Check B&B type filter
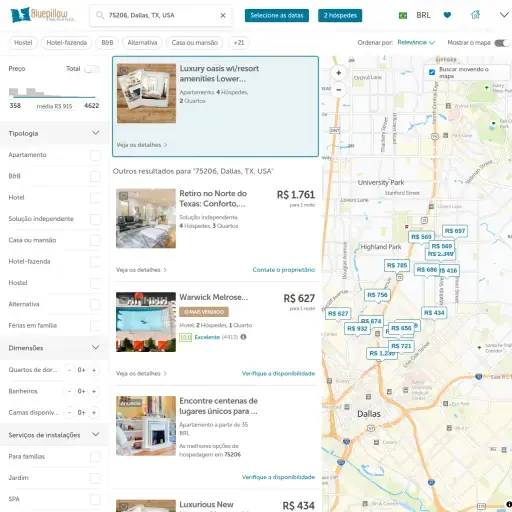The image size is (512, 512). pyautogui.click(x=95, y=177)
